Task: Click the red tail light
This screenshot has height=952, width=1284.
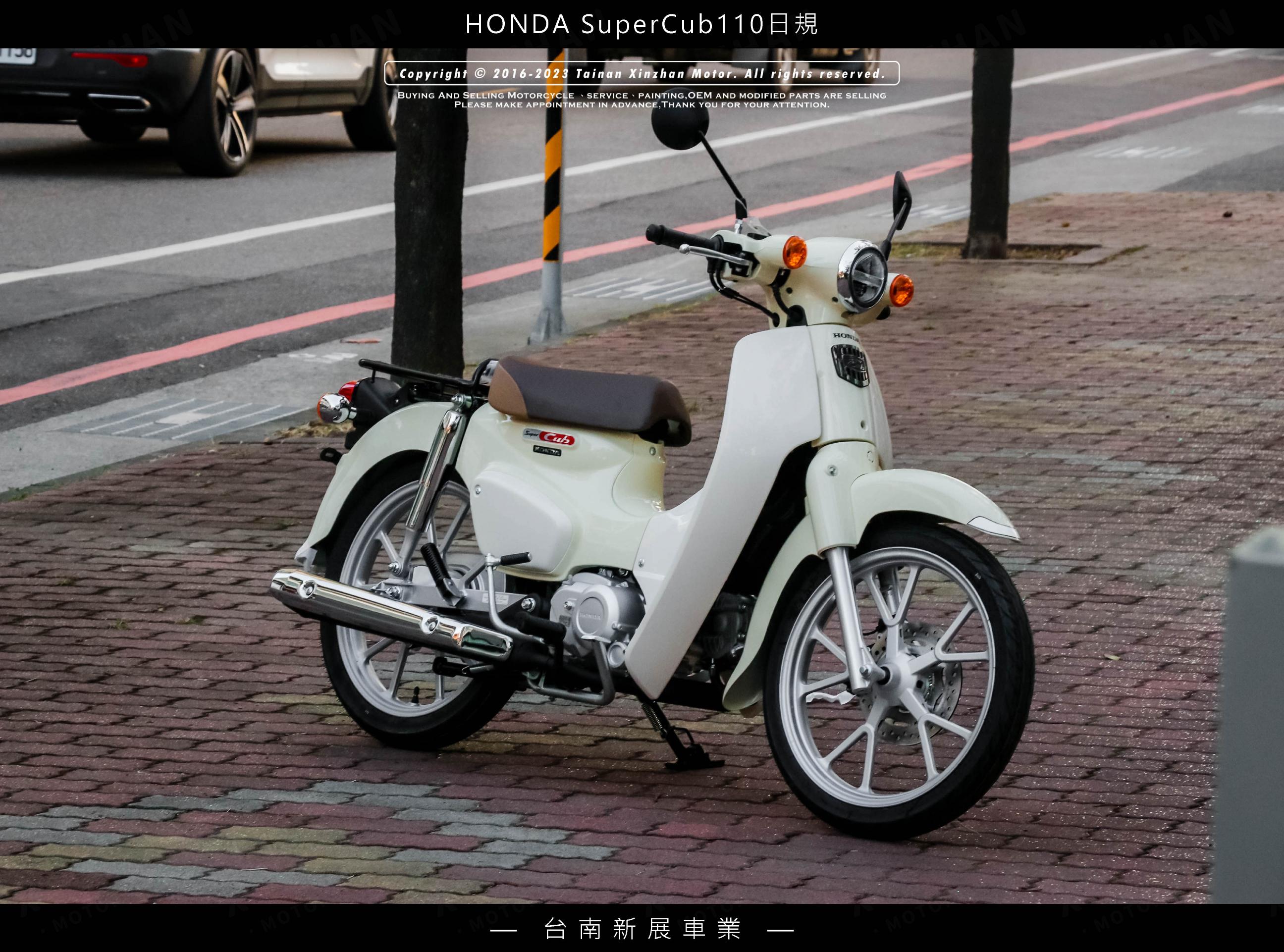Action: coord(348,389)
